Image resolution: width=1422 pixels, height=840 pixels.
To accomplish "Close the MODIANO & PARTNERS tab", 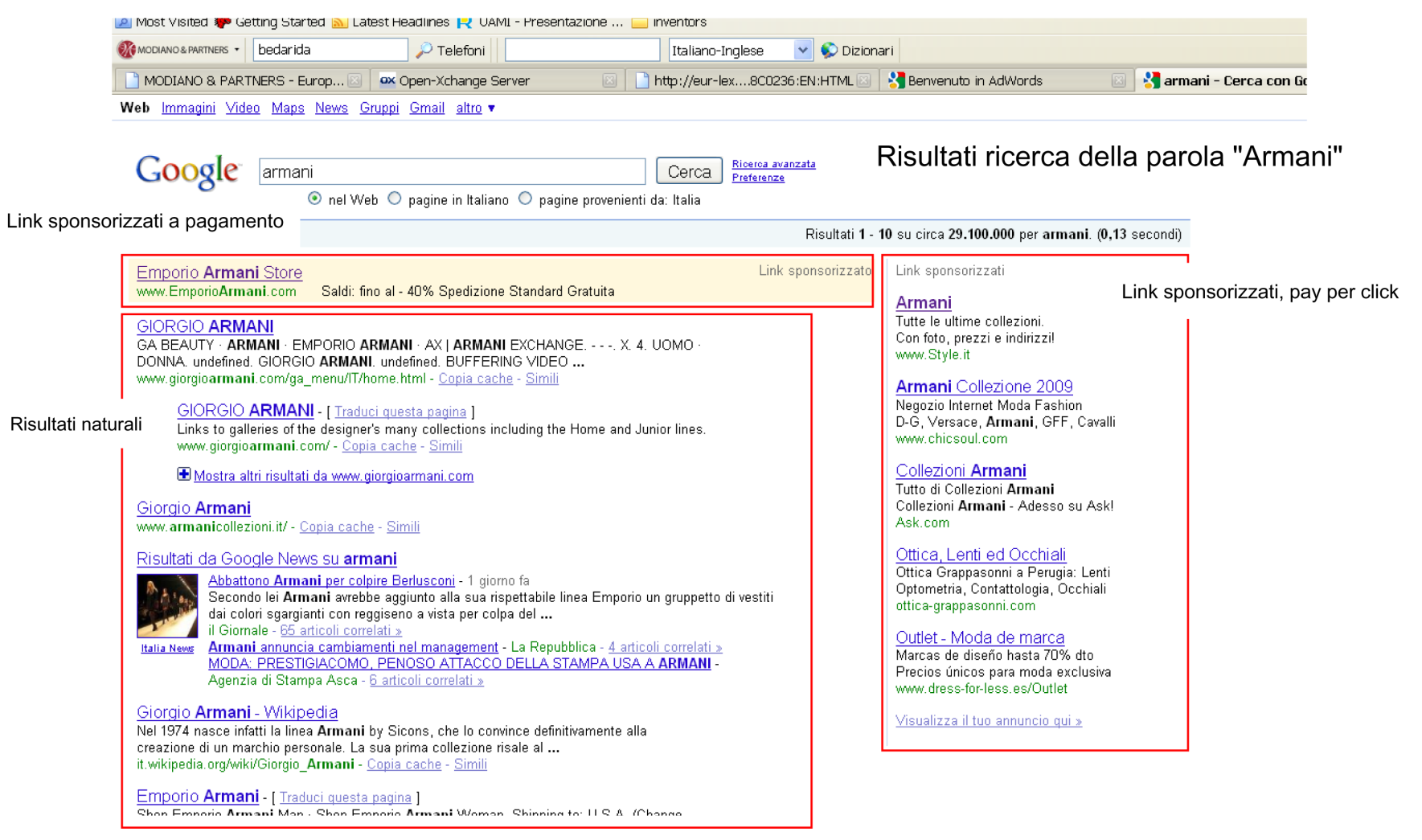I will [x=354, y=80].
